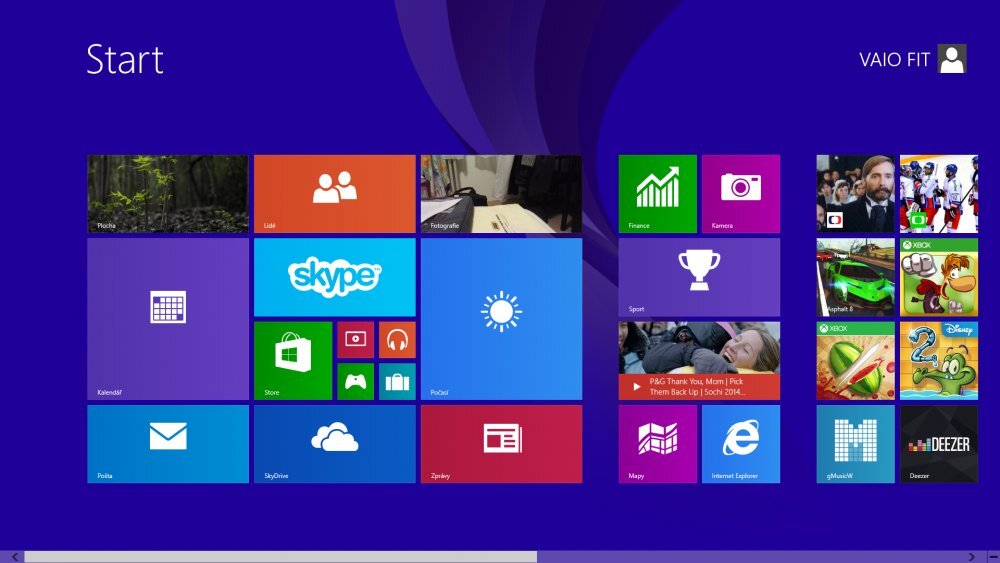Click the horizontal scrollbar thumb
The height and width of the screenshot is (563, 1000).
click(x=281, y=557)
